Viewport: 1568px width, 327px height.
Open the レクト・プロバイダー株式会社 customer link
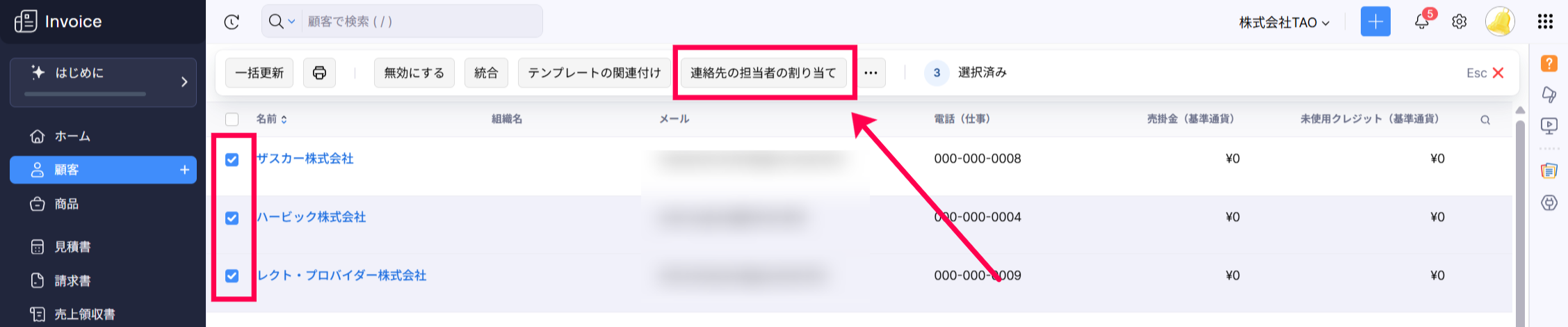(341, 276)
